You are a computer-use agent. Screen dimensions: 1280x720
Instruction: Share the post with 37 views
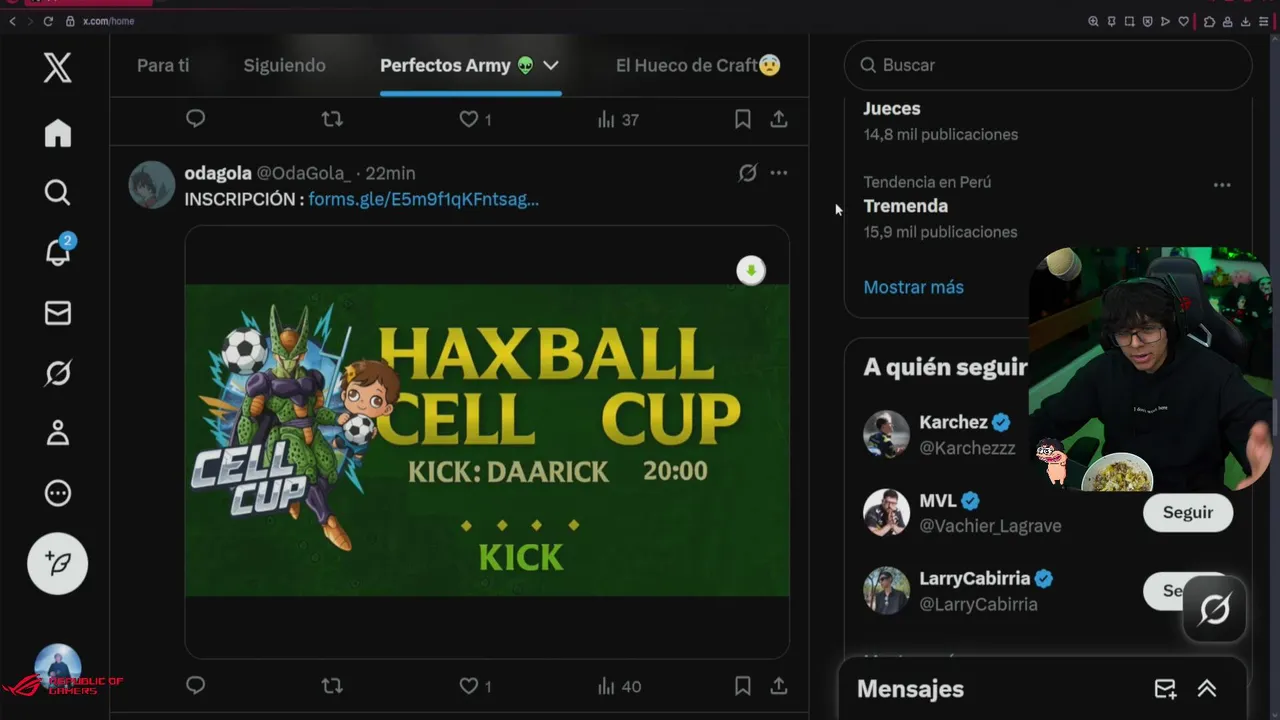click(x=779, y=119)
